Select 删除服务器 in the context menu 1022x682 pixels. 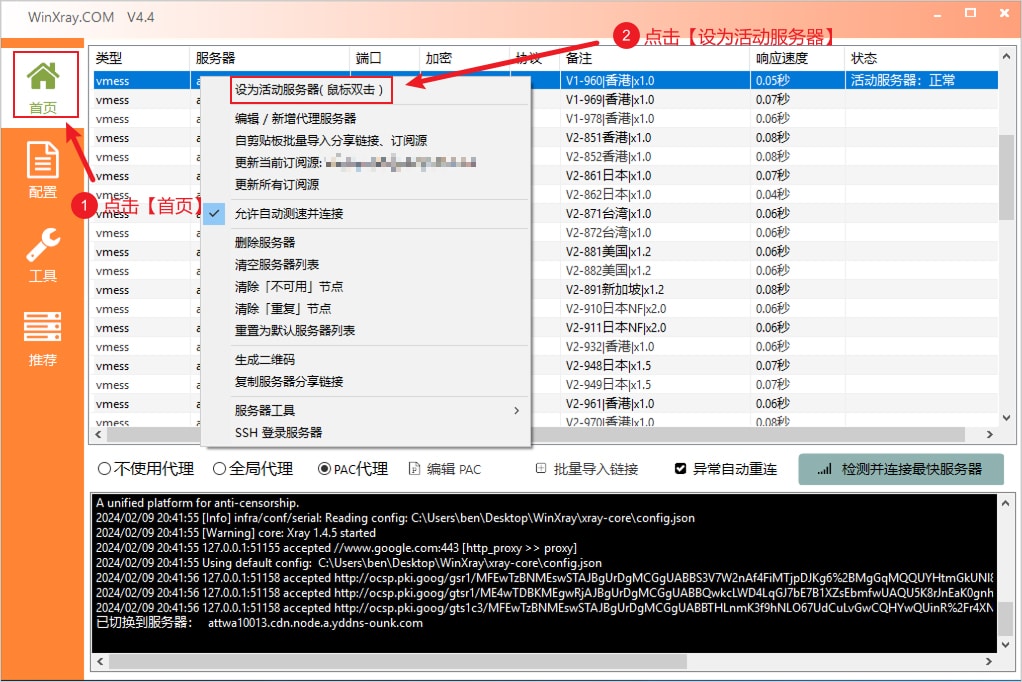click(x=265, y=243)
